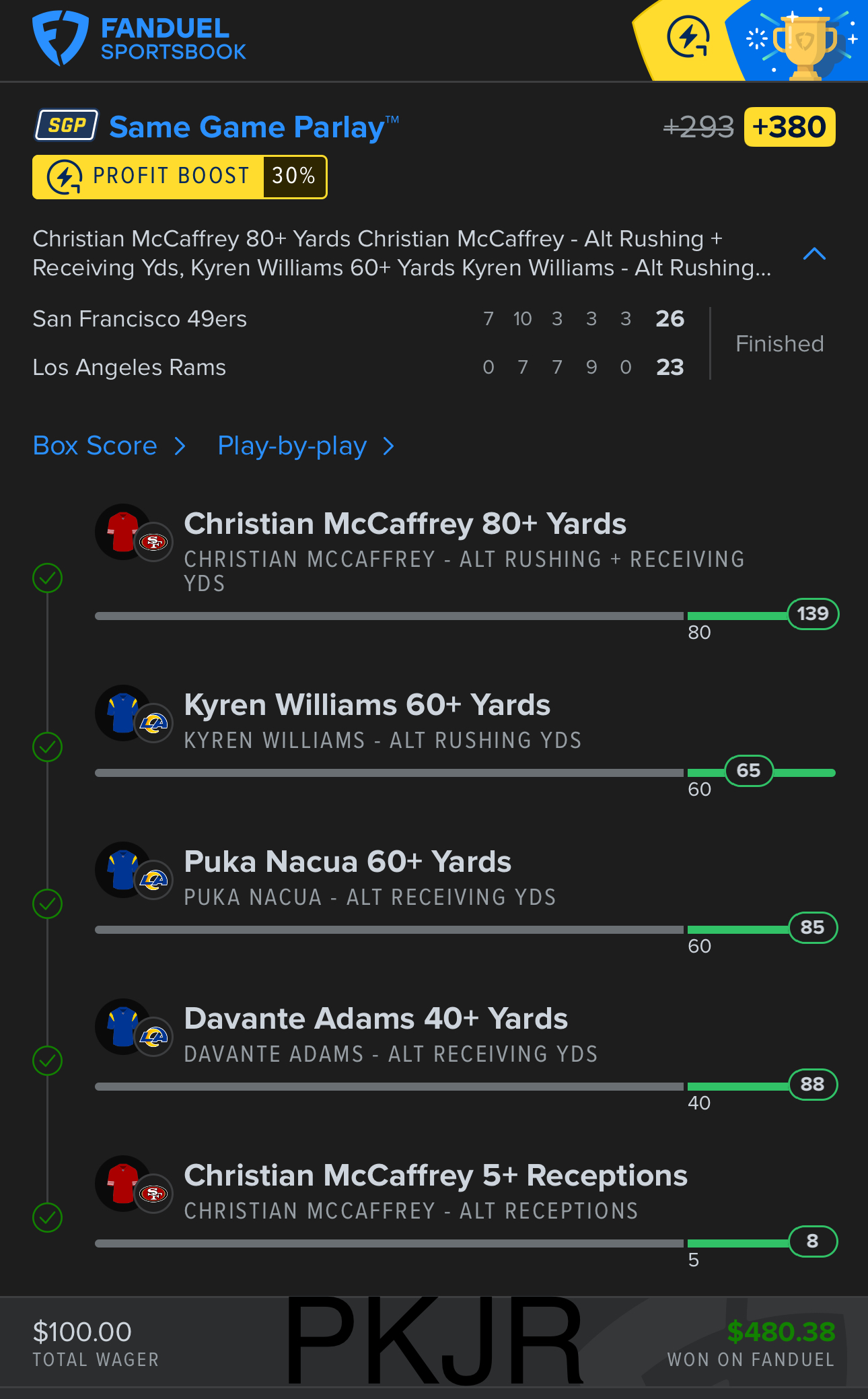Viewport: 868px width, 1399px height.
Task: Click the 139 marker on McCaffrey progress bar
Action: click(x=813, y=613)
